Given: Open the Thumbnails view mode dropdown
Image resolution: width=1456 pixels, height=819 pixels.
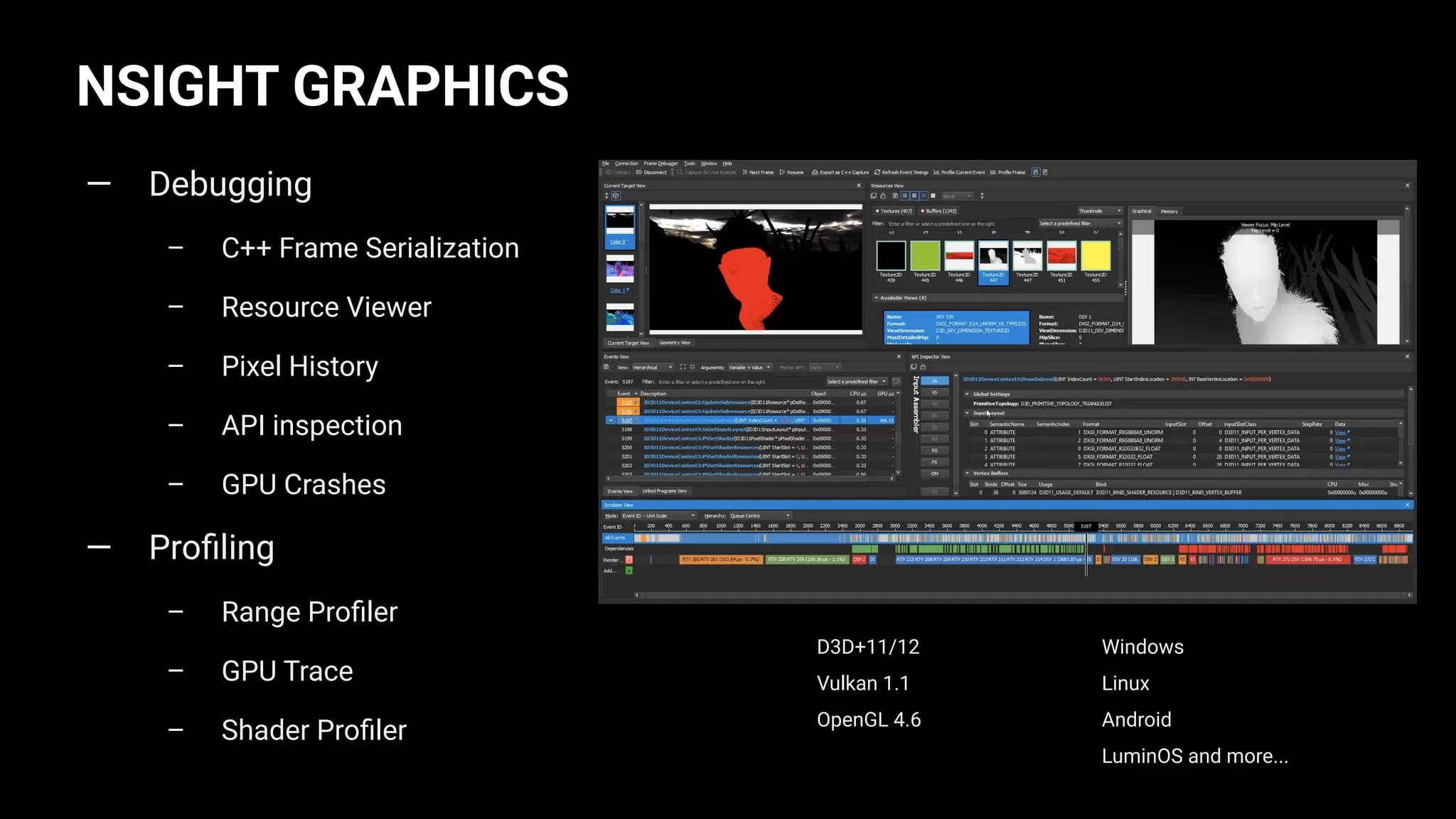Looking at the screenshot, I should point(1099,211).
